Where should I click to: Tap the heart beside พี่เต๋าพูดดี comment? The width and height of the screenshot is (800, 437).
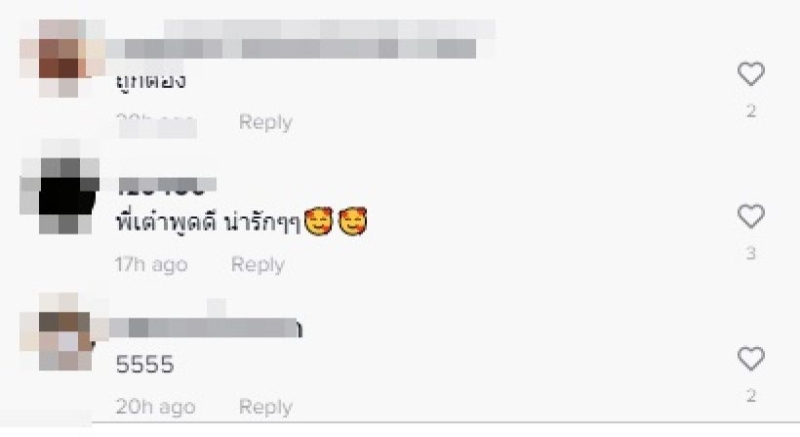click(751, 216)
